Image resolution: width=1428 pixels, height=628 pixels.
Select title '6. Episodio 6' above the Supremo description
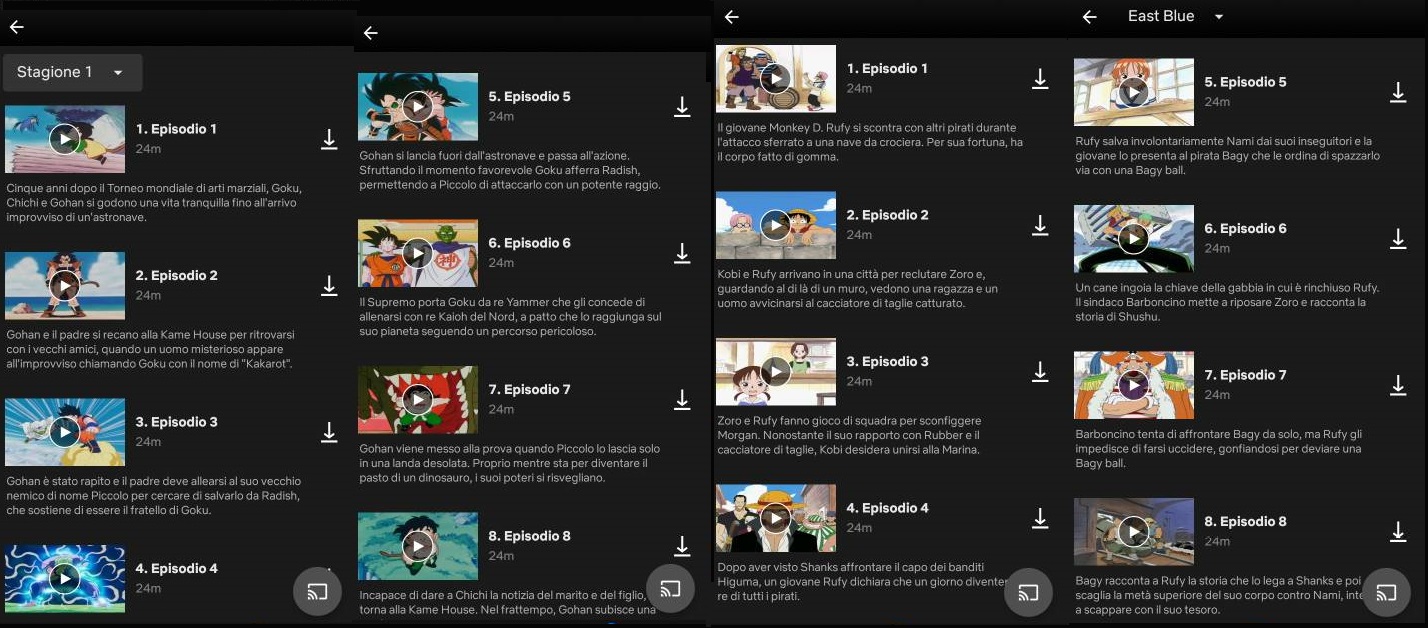click(530, 243)
